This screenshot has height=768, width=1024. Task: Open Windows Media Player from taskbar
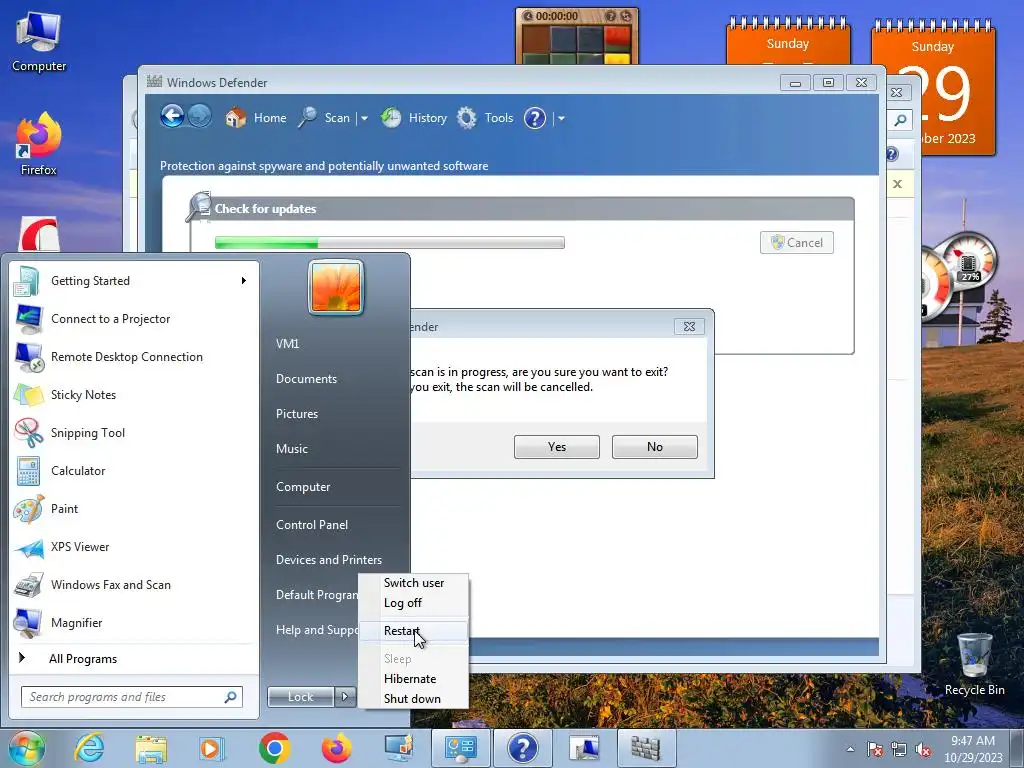pos(212,748)
